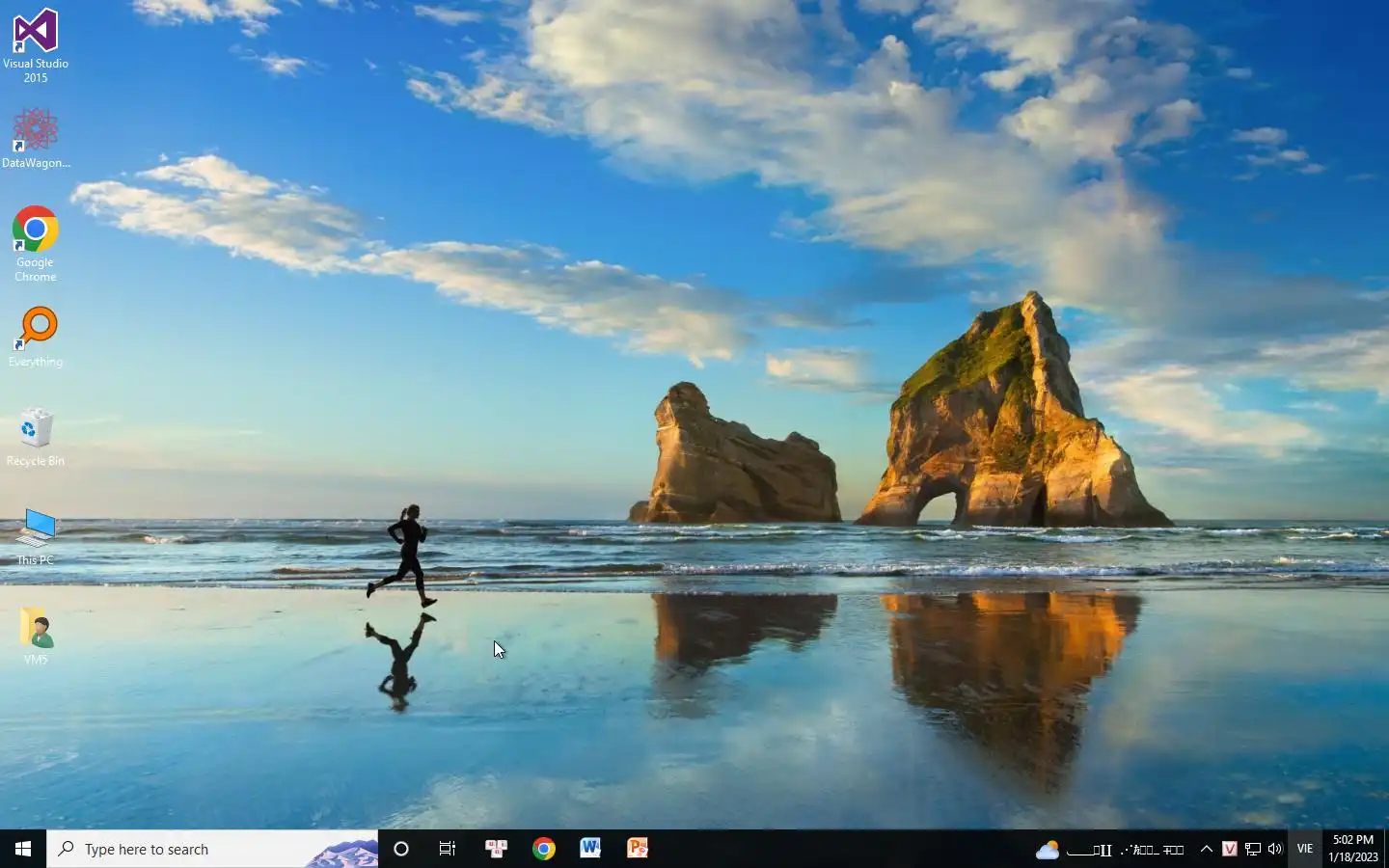The height and width of the screenshot is (868, 1389).
Task: Select the This PC desktop icon
Action: [x=36, y=537]
